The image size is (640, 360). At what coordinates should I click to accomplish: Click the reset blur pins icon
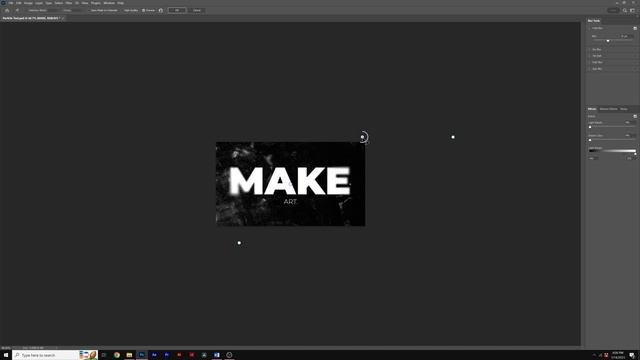(x=160, y=10)
